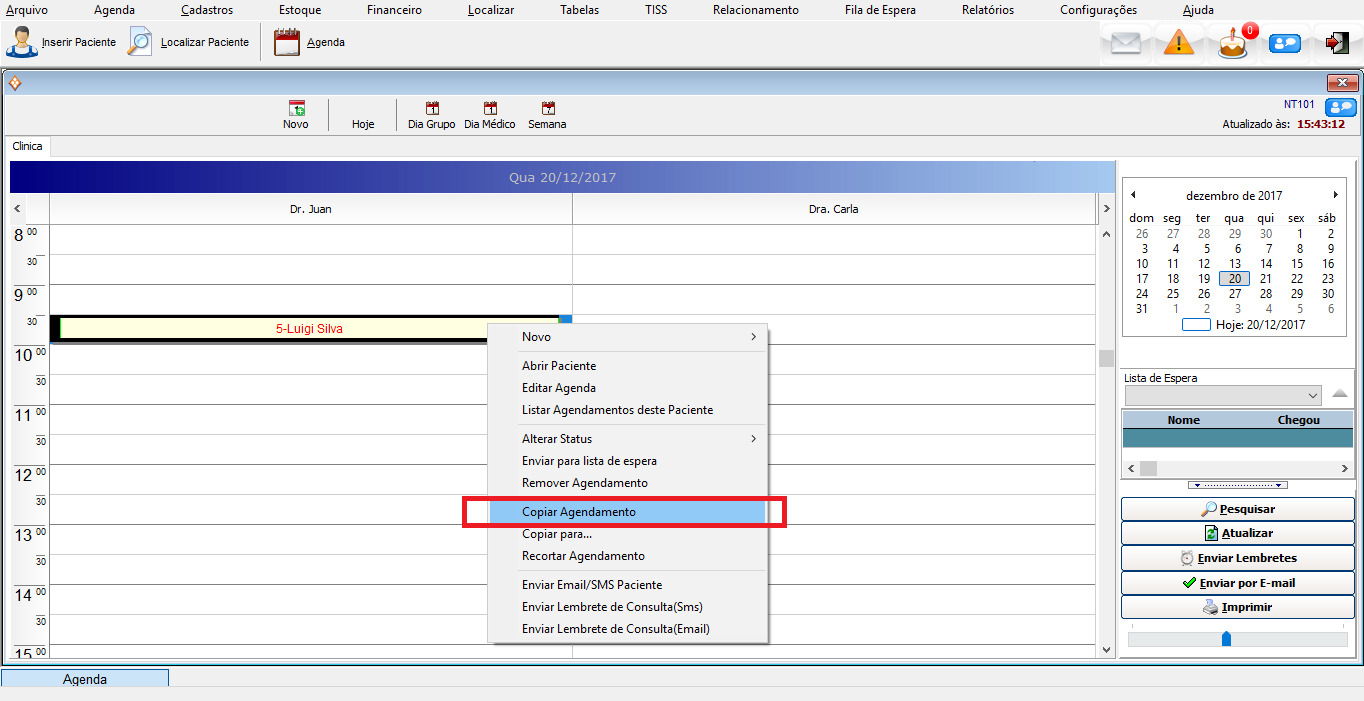Select Remover Agendamento menu entry

click(x=585, y=483)
